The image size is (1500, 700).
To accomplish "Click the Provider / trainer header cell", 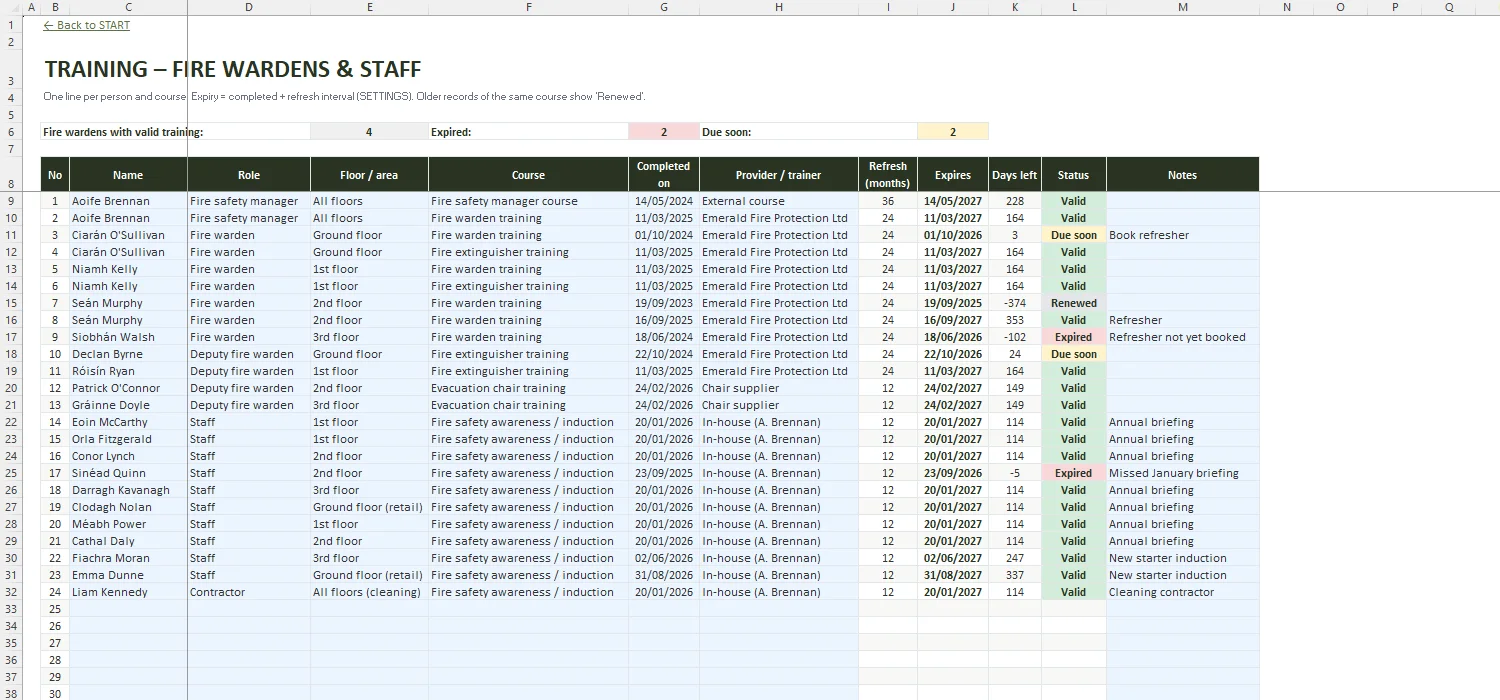I will 778,174.
